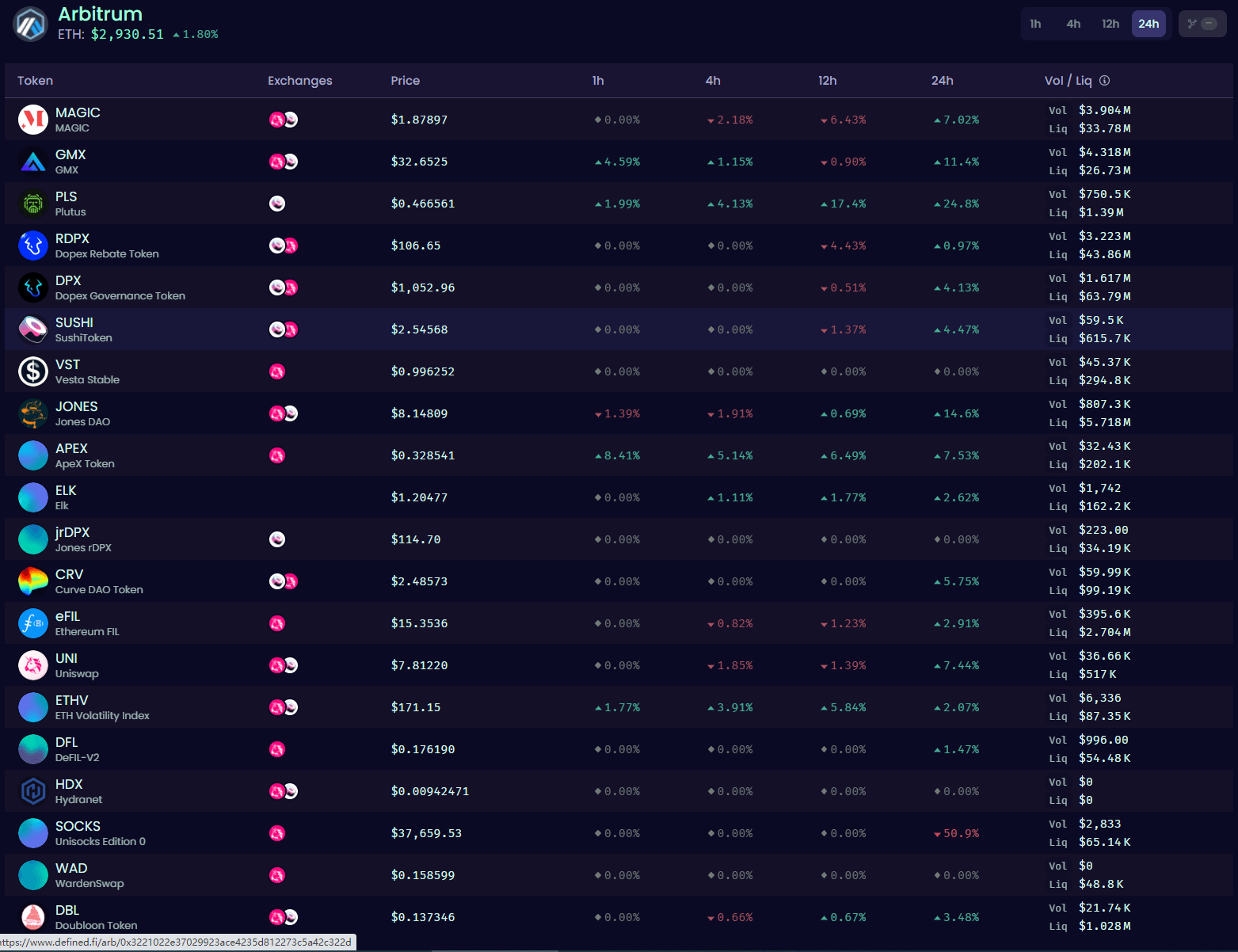Click the exchange icon in DFL row
Screen dimensions: 1238x952
(277, 749)
